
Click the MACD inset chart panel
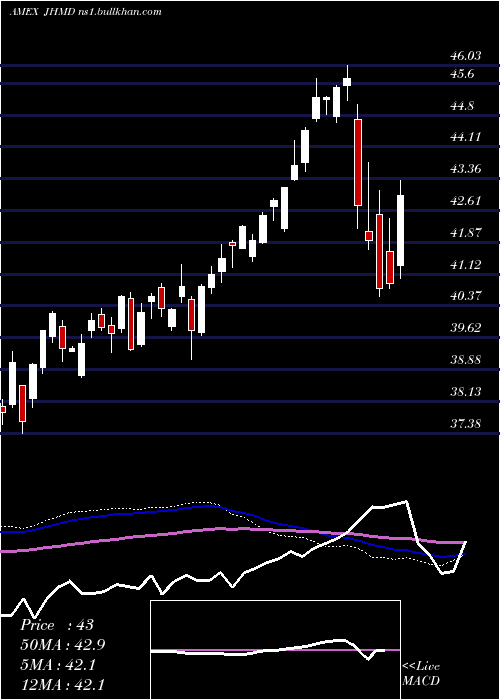(x=275, y=650)
